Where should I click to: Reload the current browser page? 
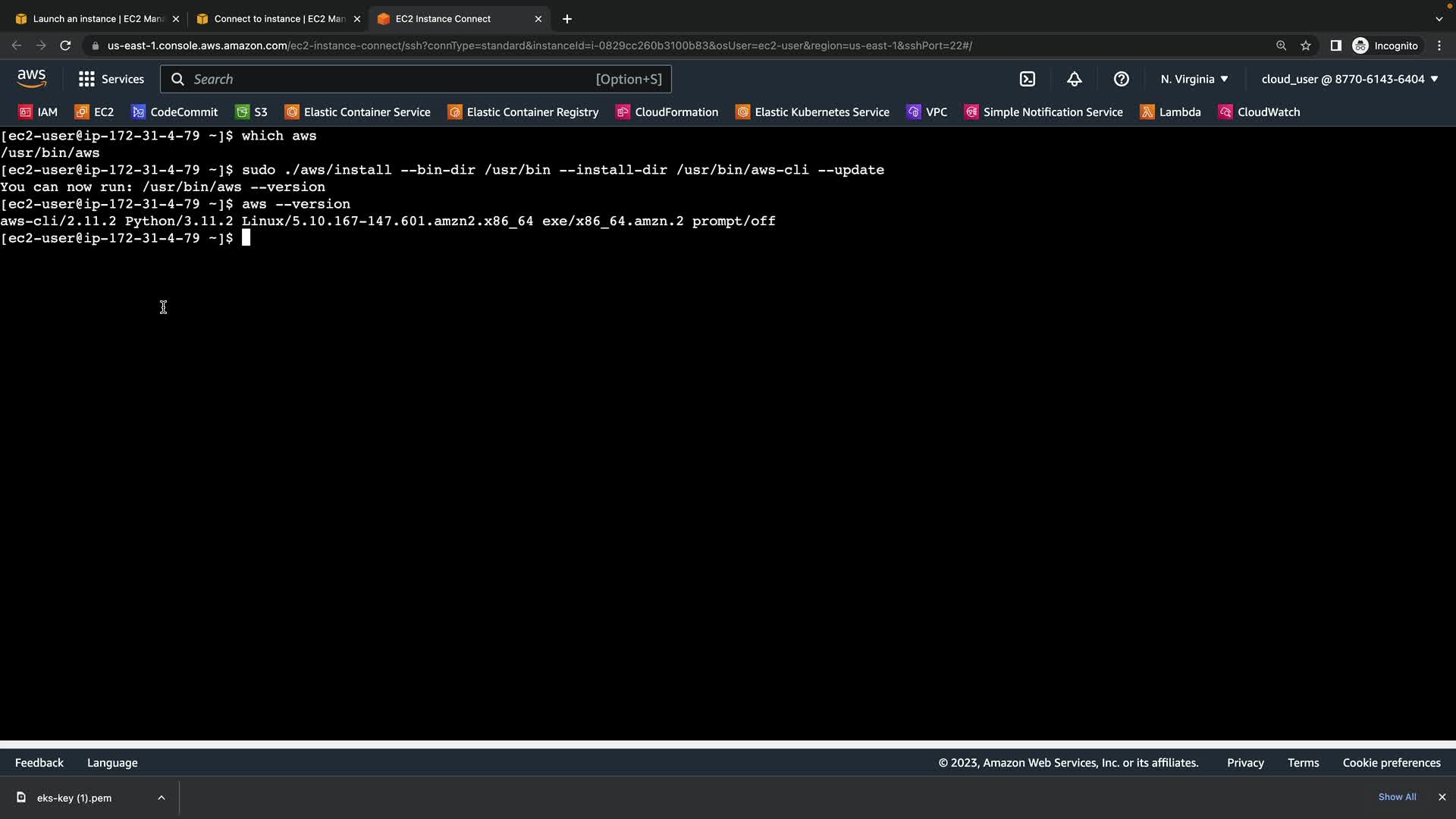click(65, 45)
